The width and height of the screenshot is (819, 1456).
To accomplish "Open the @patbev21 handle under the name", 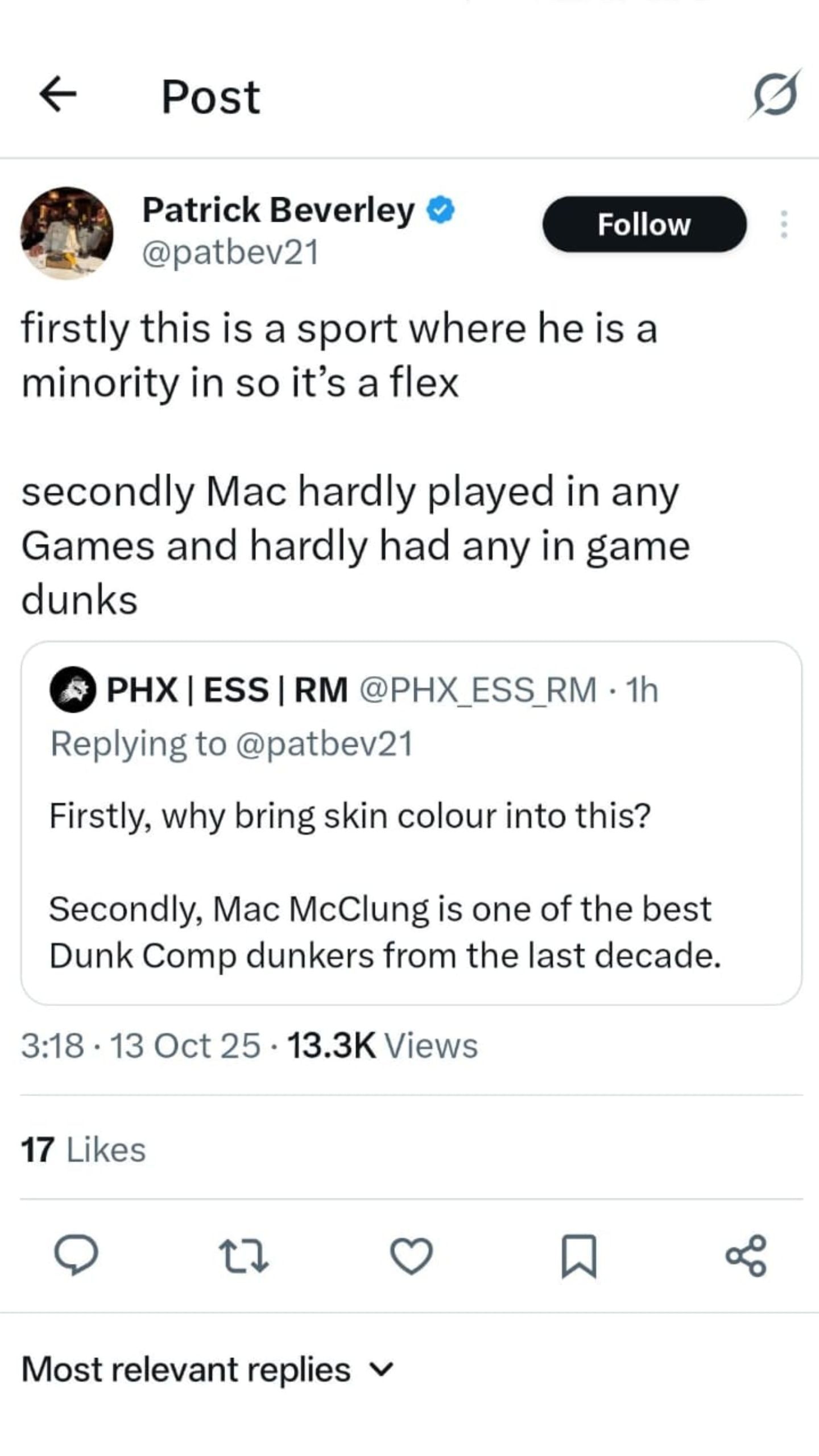I will (x=230, y=252).
